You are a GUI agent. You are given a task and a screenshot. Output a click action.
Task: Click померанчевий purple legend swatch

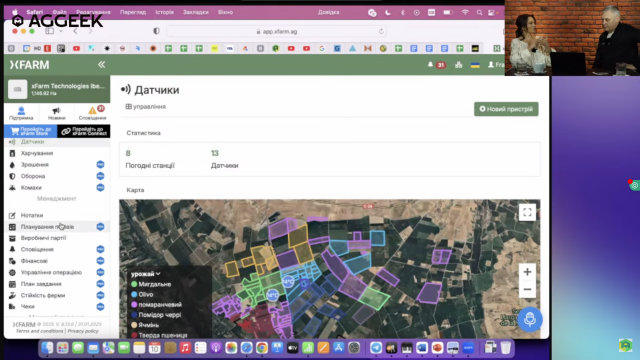pos(134,304)
